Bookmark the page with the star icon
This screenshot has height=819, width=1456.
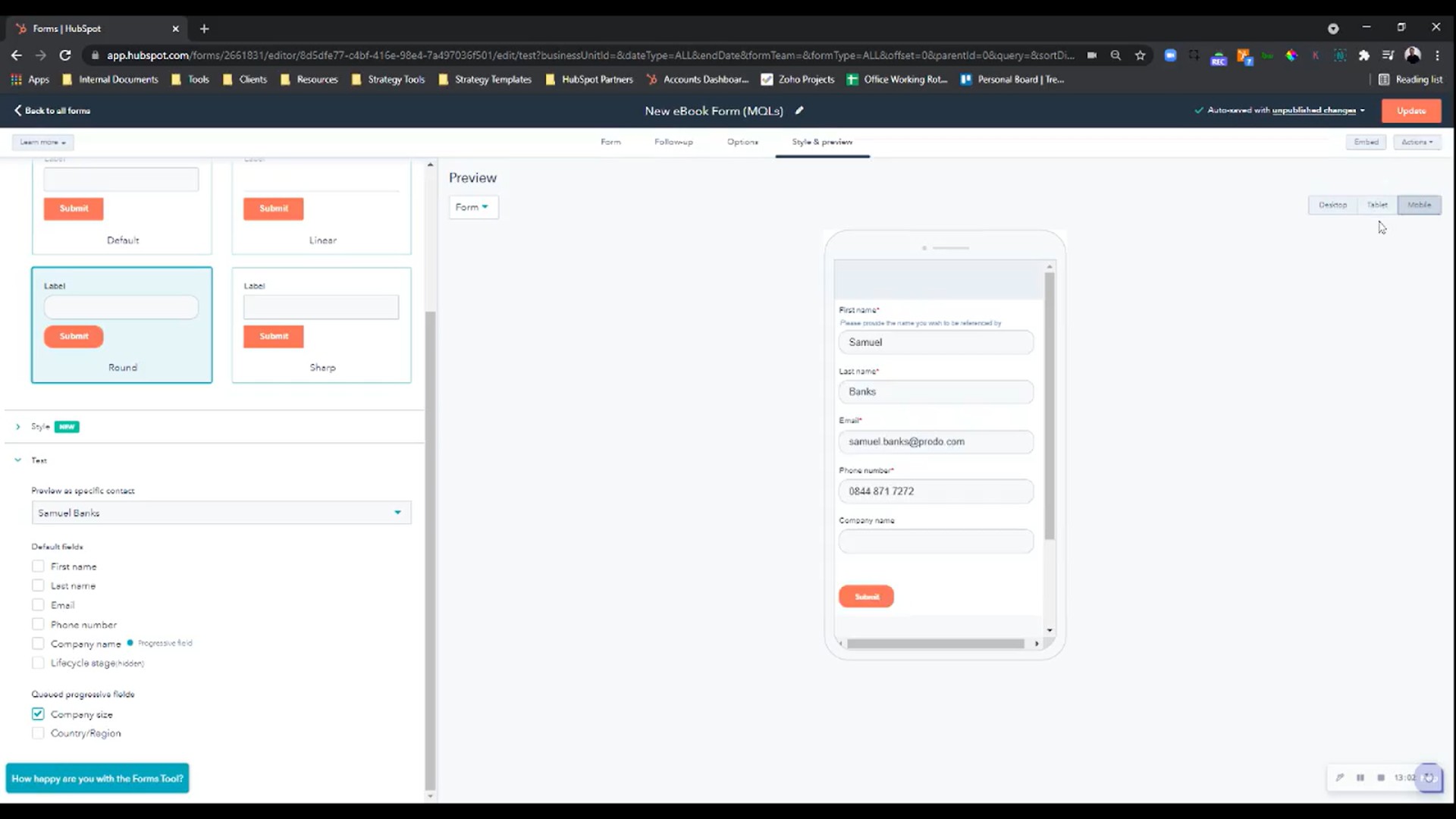[x=1141, y=55]
